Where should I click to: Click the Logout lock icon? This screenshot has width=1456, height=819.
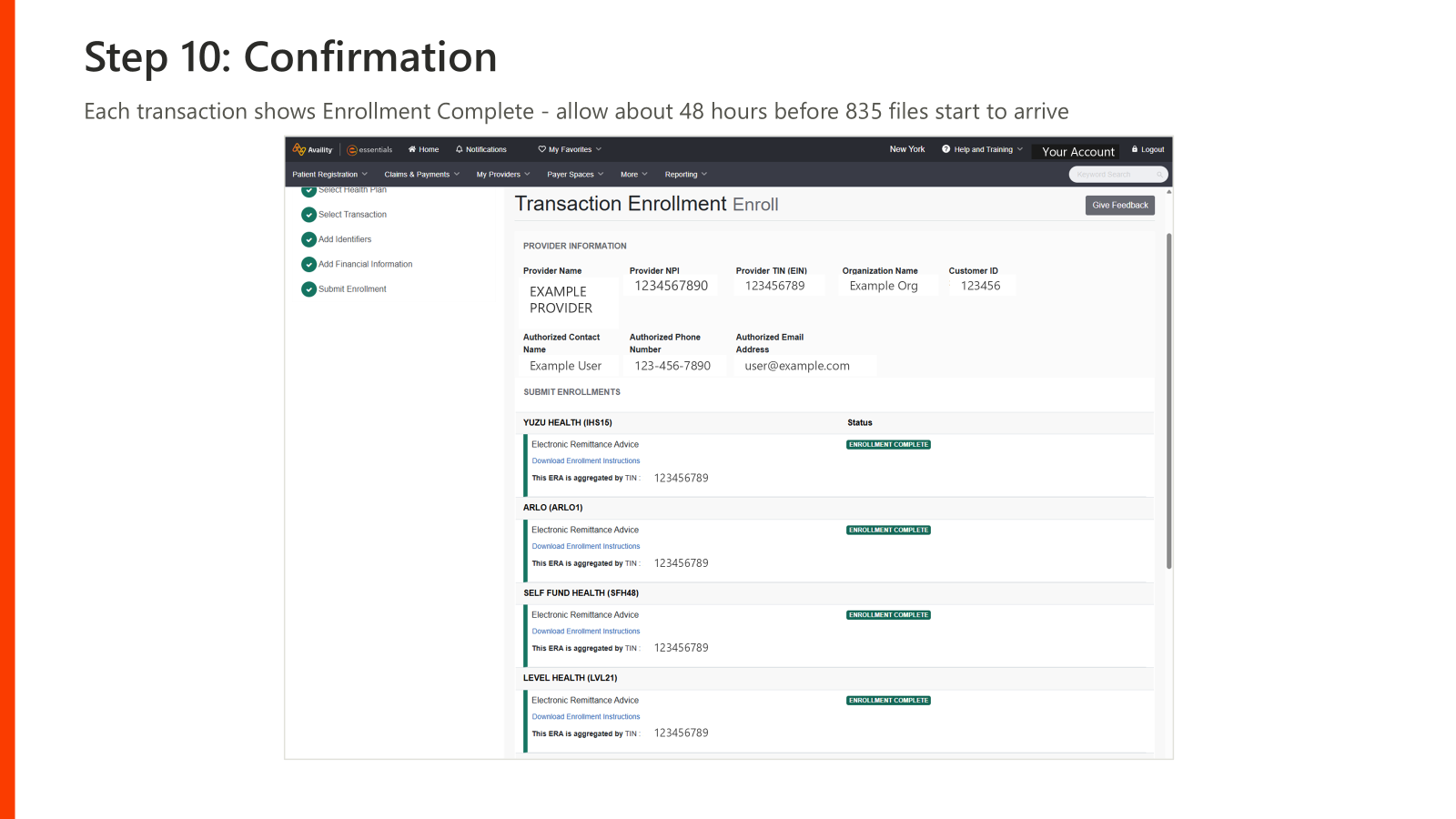(1135, 149)
